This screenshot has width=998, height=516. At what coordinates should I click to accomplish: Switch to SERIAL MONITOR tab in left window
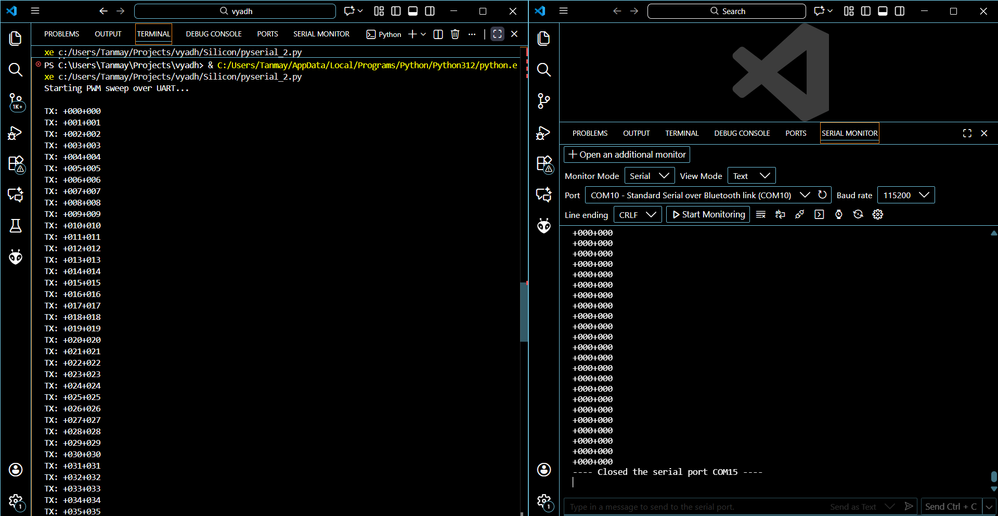[321, 34]
